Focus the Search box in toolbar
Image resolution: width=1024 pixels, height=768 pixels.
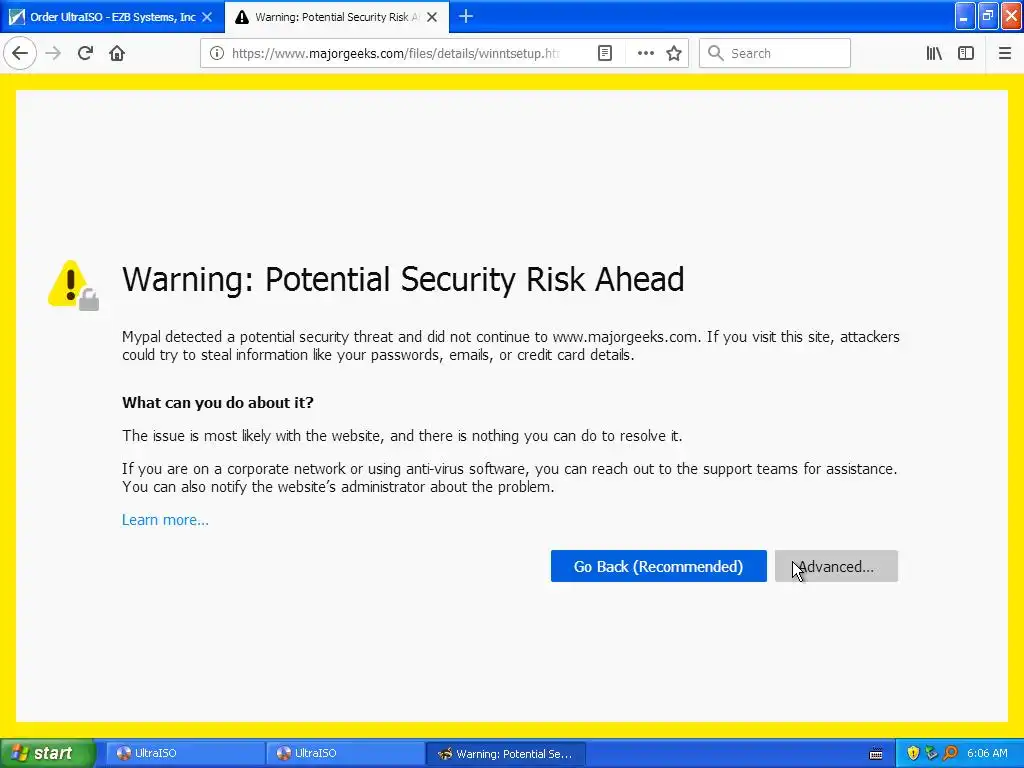775,53
